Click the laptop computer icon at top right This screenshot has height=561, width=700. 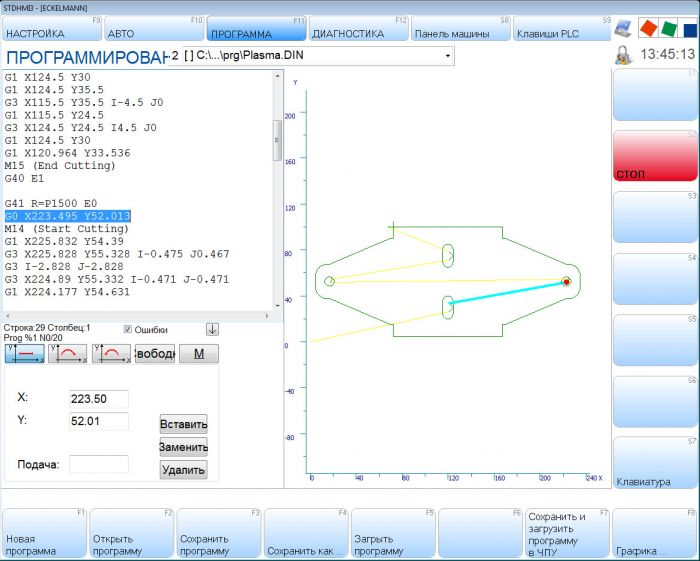coord(624,28)
